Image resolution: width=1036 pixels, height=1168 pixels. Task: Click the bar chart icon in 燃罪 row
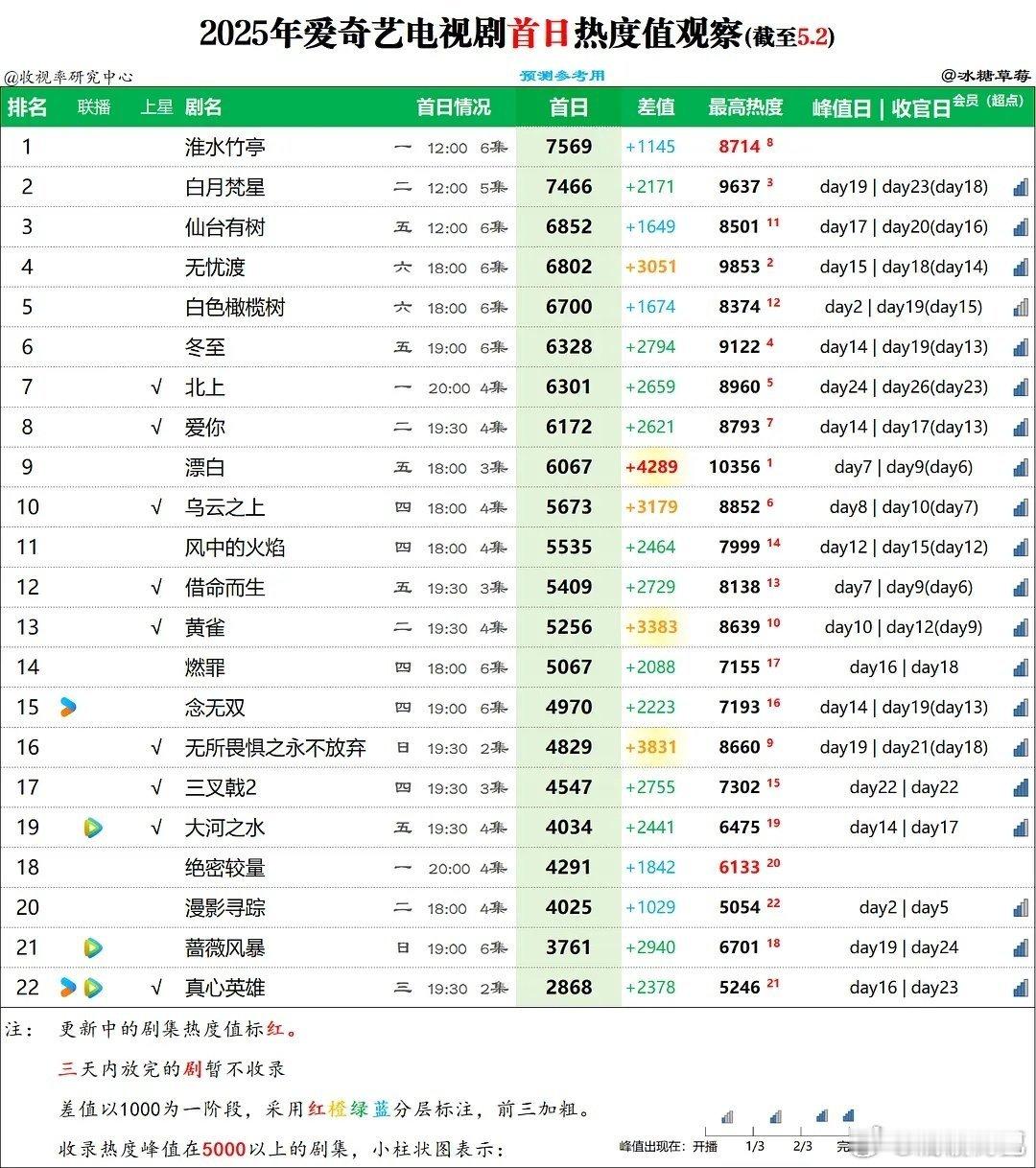pos(1021,667)
